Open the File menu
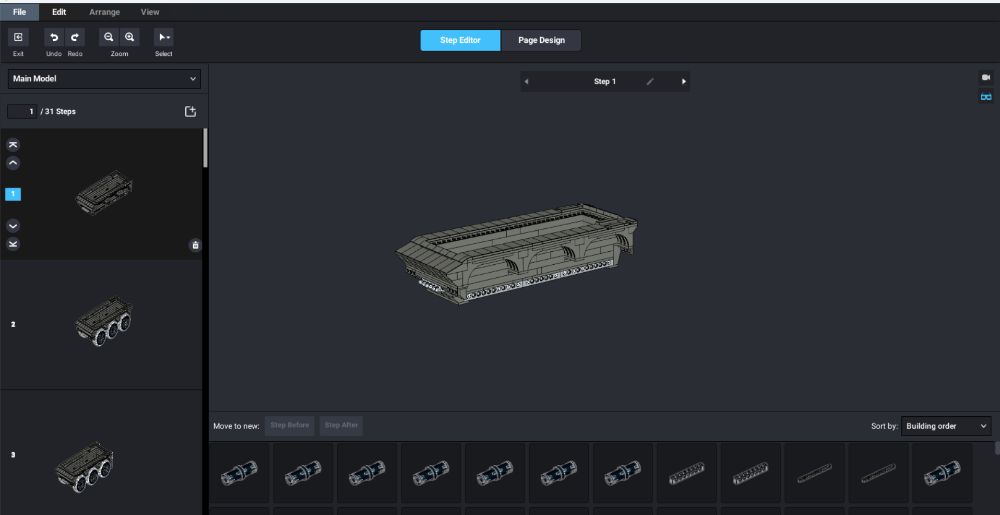Image resolution: width=1000 pixels, height=515 pixels. coord(19,12)
